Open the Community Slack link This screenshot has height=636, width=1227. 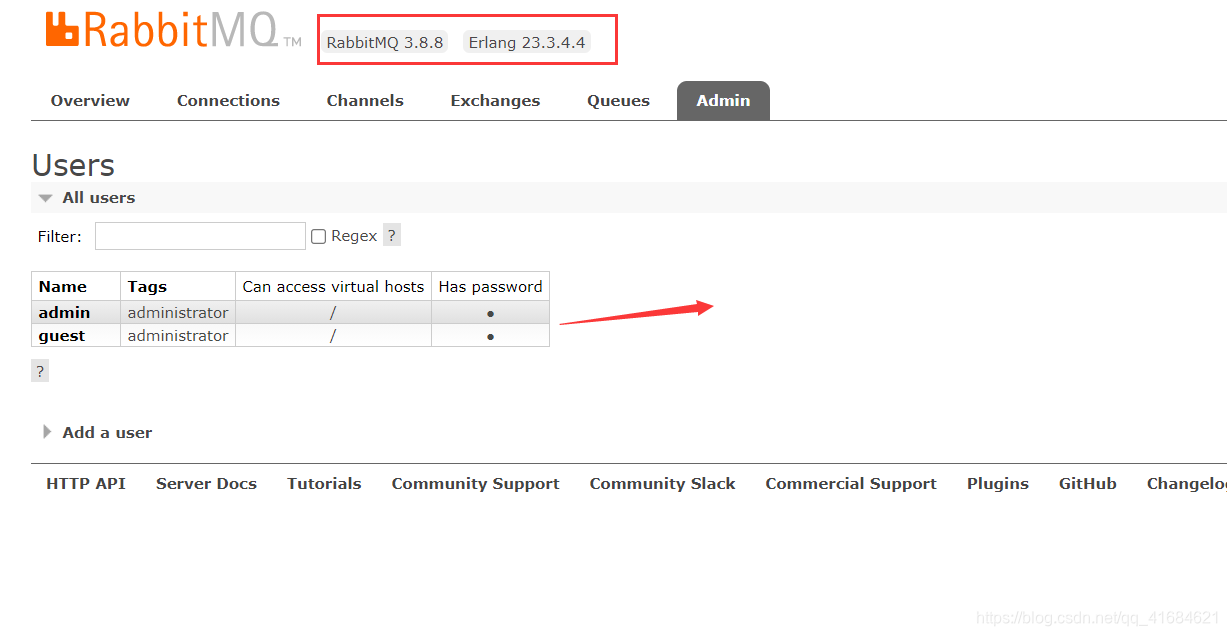[x=662, y=483]
